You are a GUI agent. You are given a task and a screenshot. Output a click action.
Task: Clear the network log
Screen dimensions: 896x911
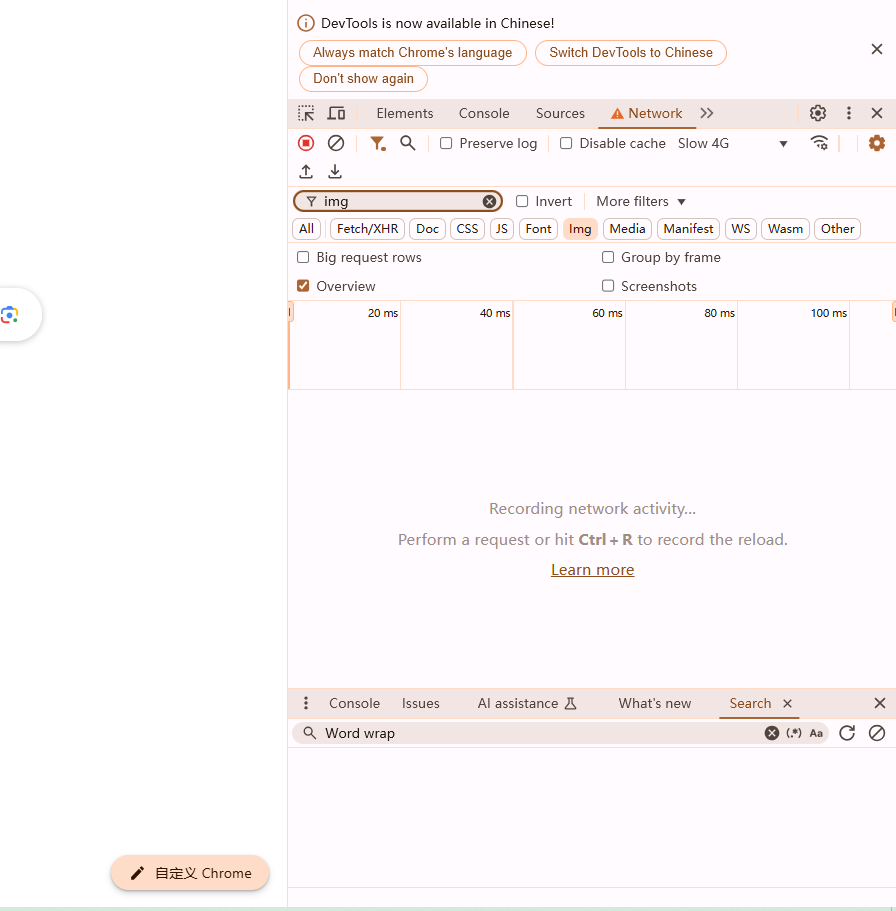tap(336, 143)
